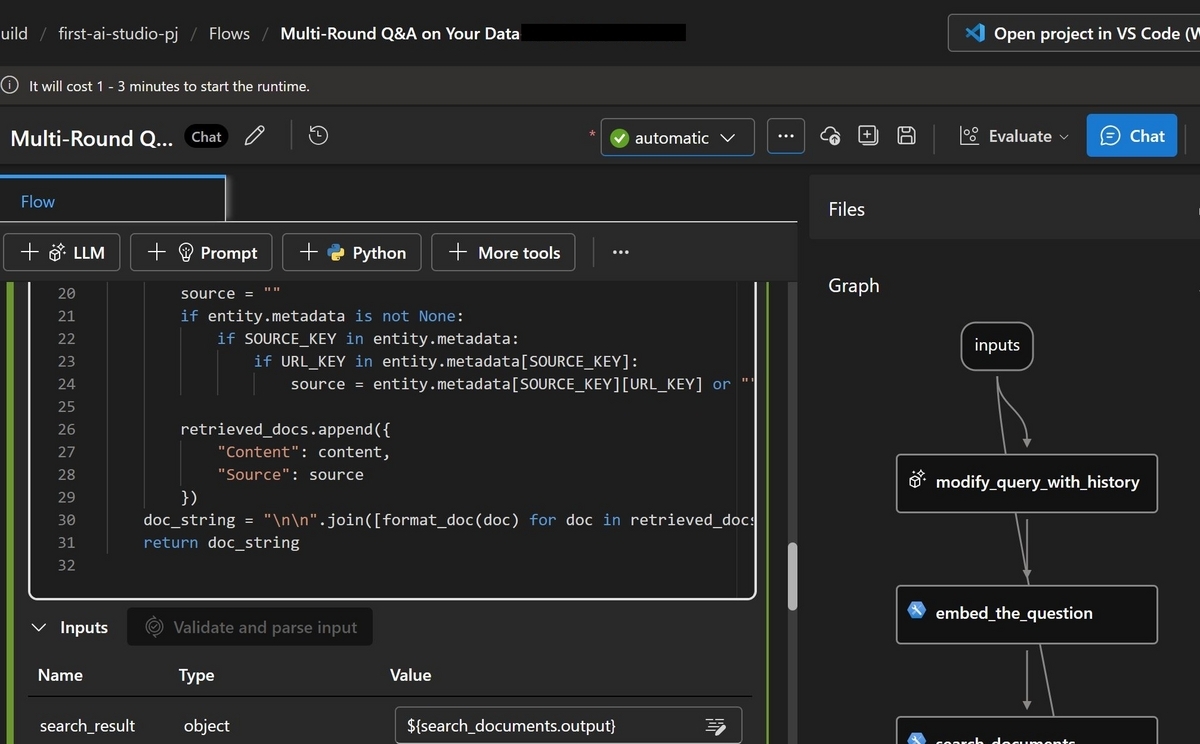Click the cloud deploy icon
This screenshot has height=744, width=1200.
(x=830, y=136)
